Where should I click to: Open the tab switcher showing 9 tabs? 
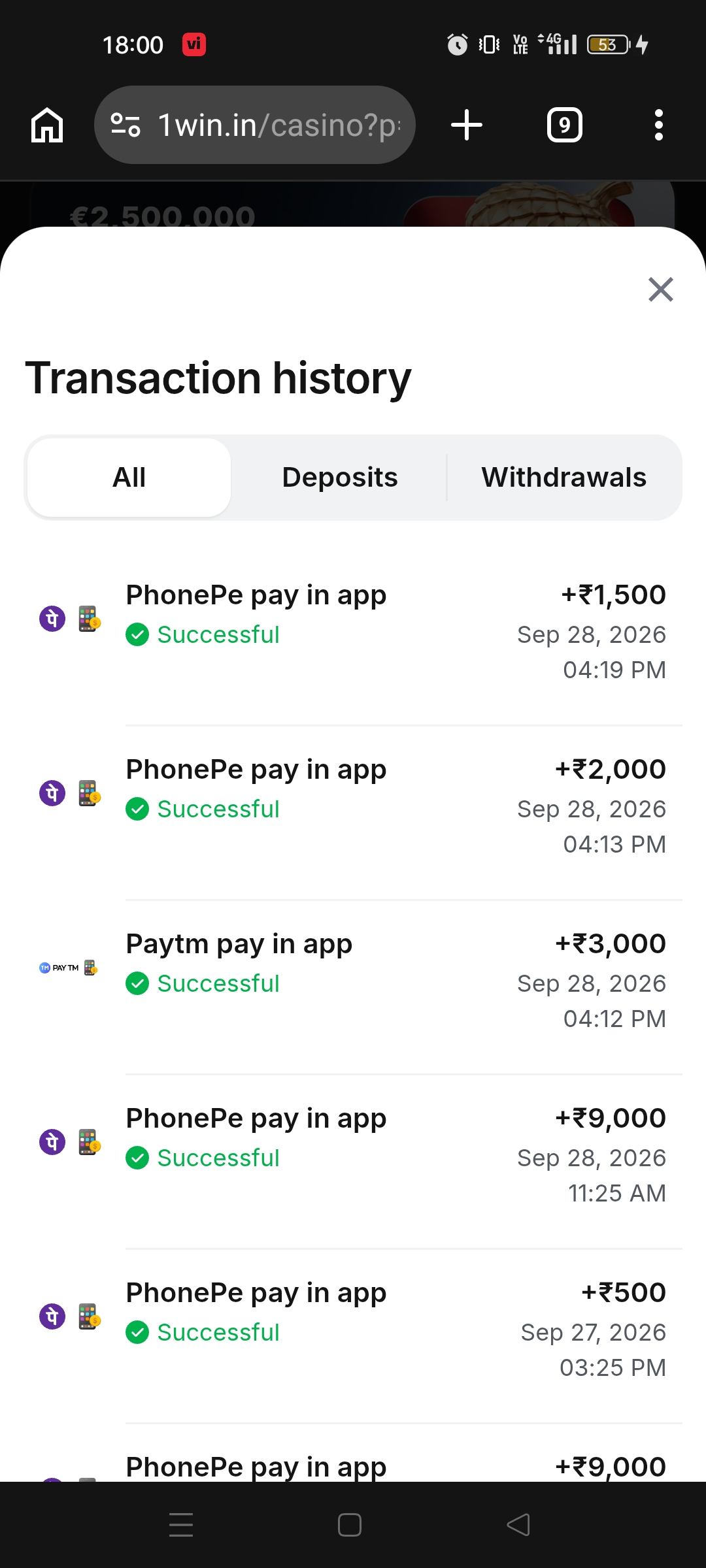click(x=564, y=125)
